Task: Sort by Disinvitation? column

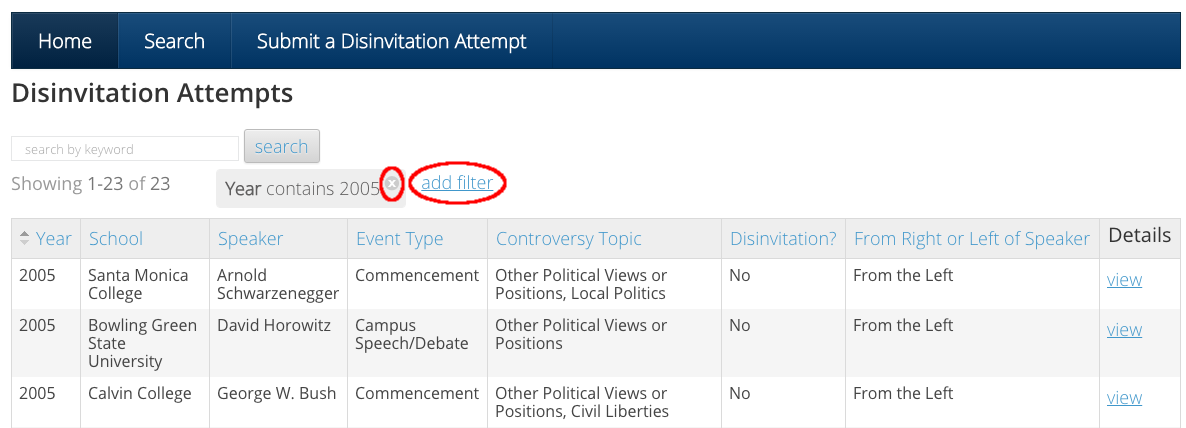Action: (x=783, y=239)
